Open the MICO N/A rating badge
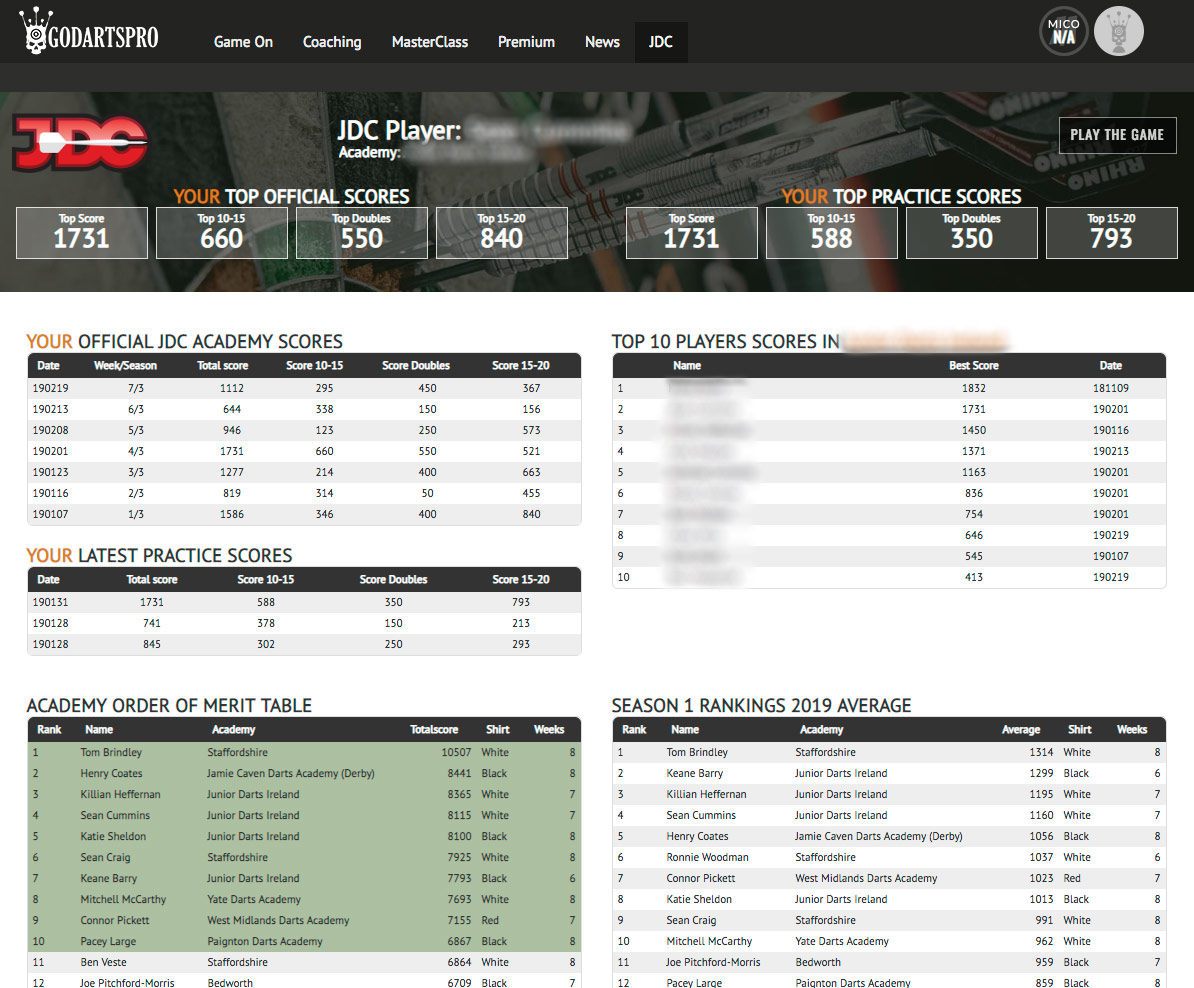The image size is (1194, 988). (1063, 31)
